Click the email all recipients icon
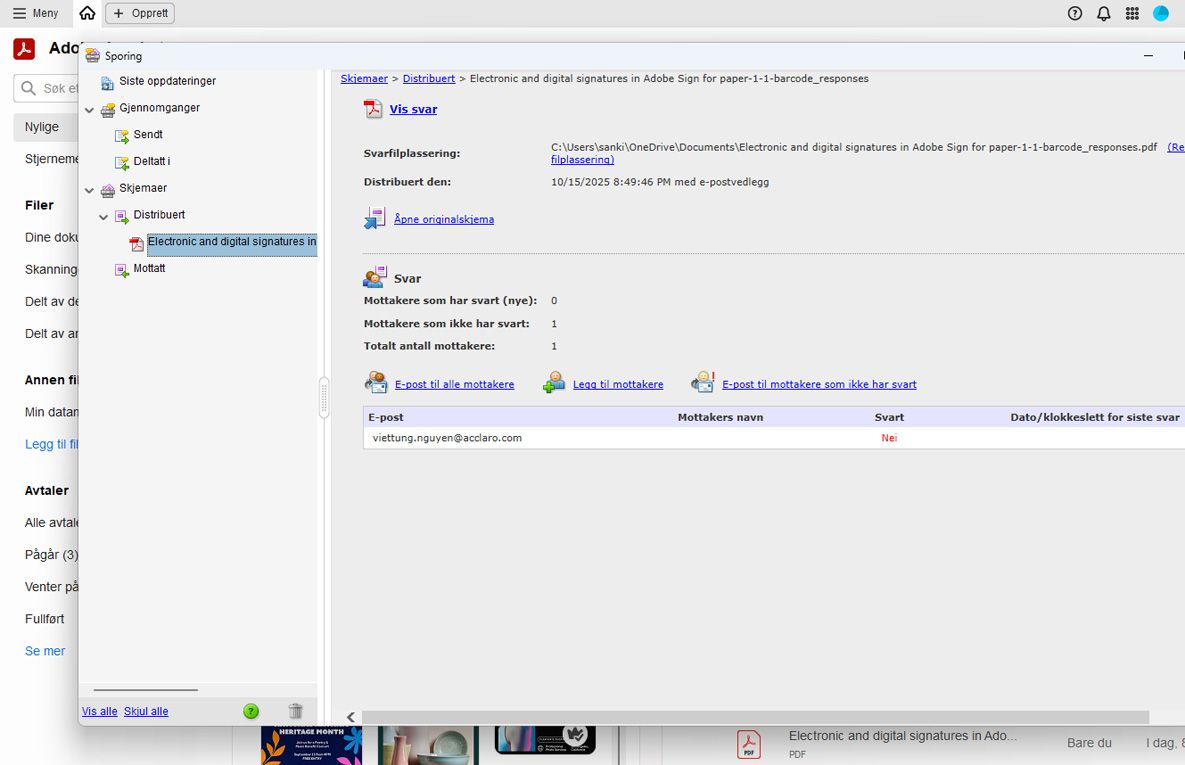Image resolution: width=1185 pixels, height=765 pixels. [x=376, y=382]
